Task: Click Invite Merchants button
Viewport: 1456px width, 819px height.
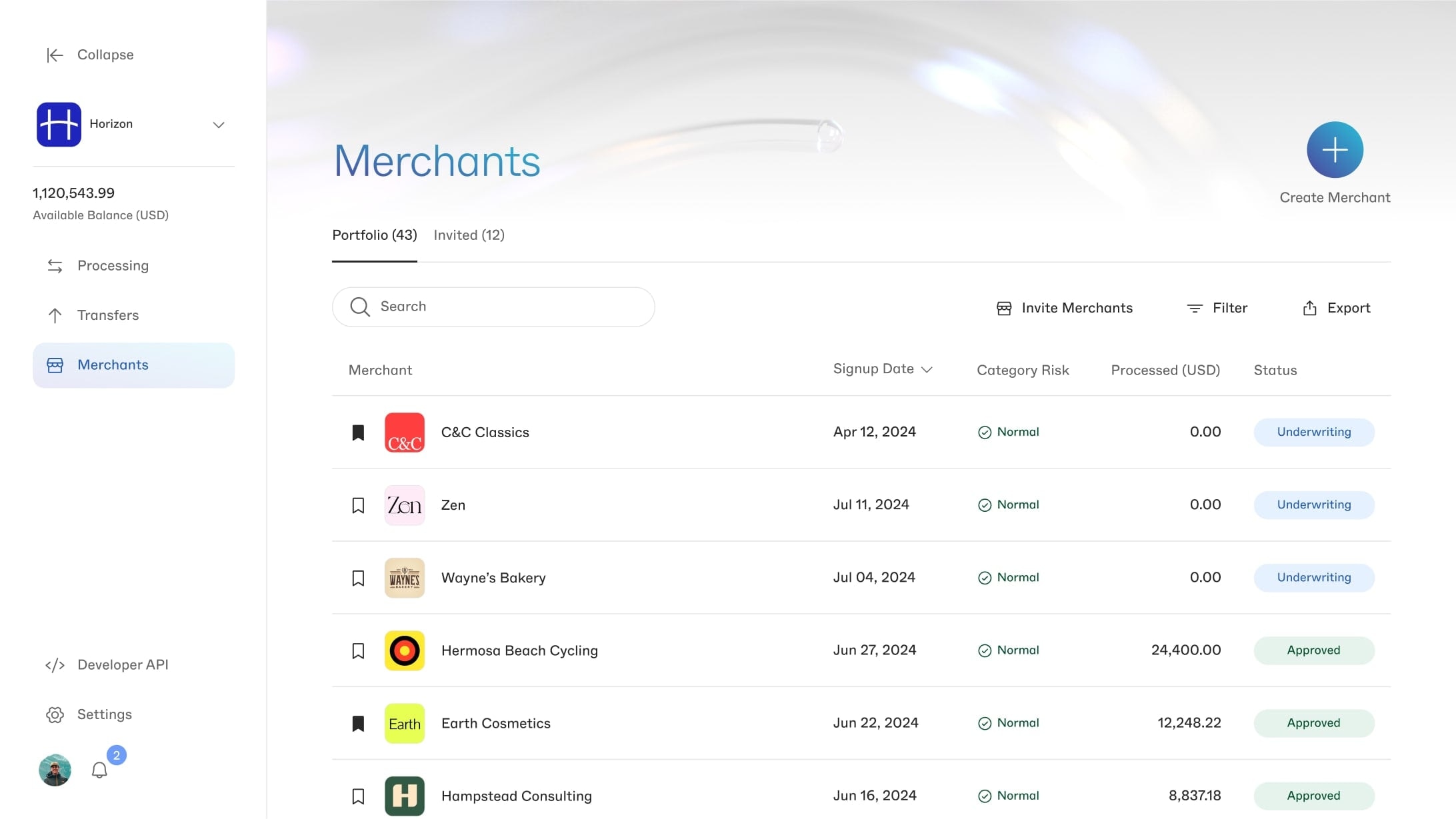Action: click(x=1065, y=309)
